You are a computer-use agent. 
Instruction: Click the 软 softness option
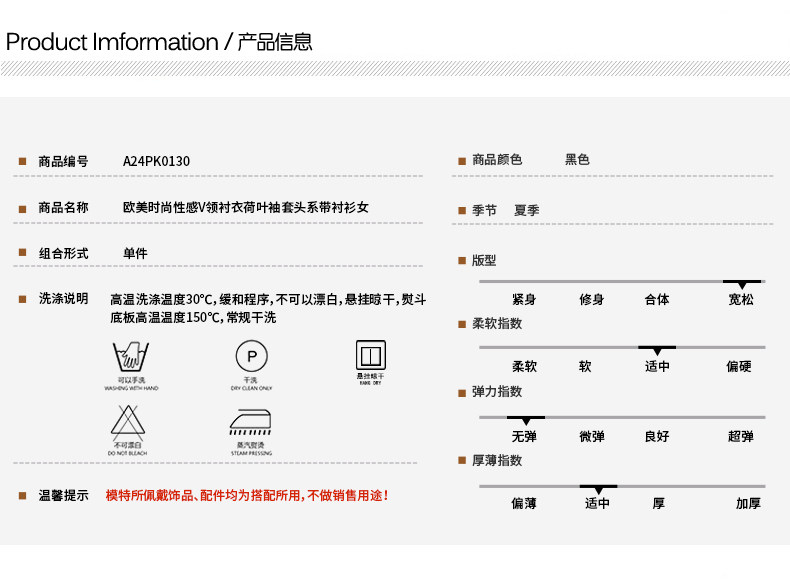[585, 366]
